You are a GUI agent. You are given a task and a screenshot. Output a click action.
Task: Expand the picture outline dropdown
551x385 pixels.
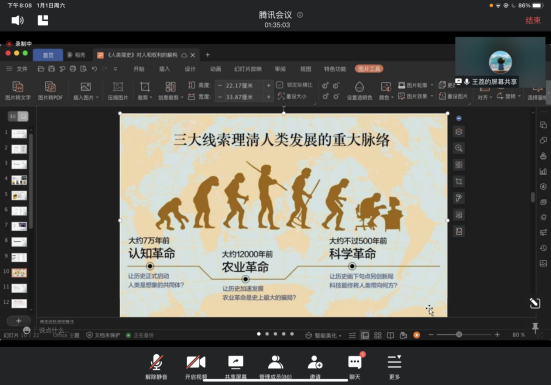pyautogui.click(x=432, y=85)
